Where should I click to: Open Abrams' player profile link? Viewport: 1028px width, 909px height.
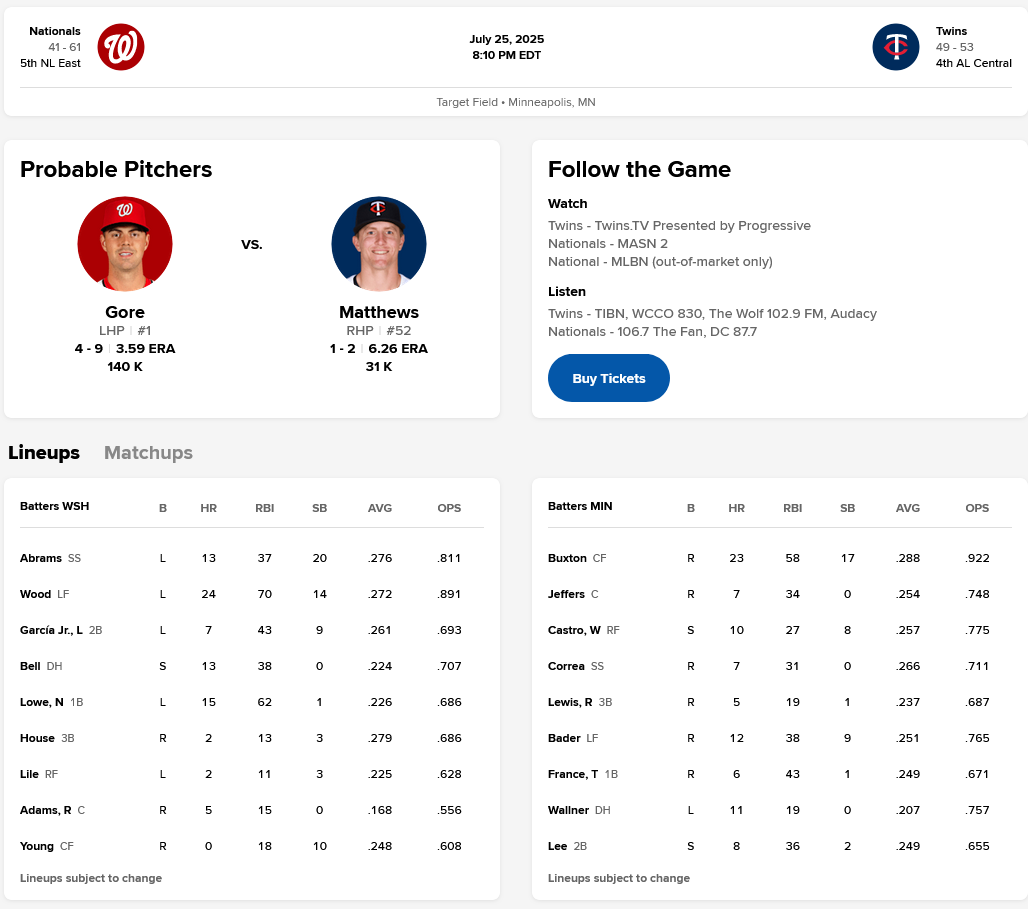pyautogui.click(x=41, y=558)
